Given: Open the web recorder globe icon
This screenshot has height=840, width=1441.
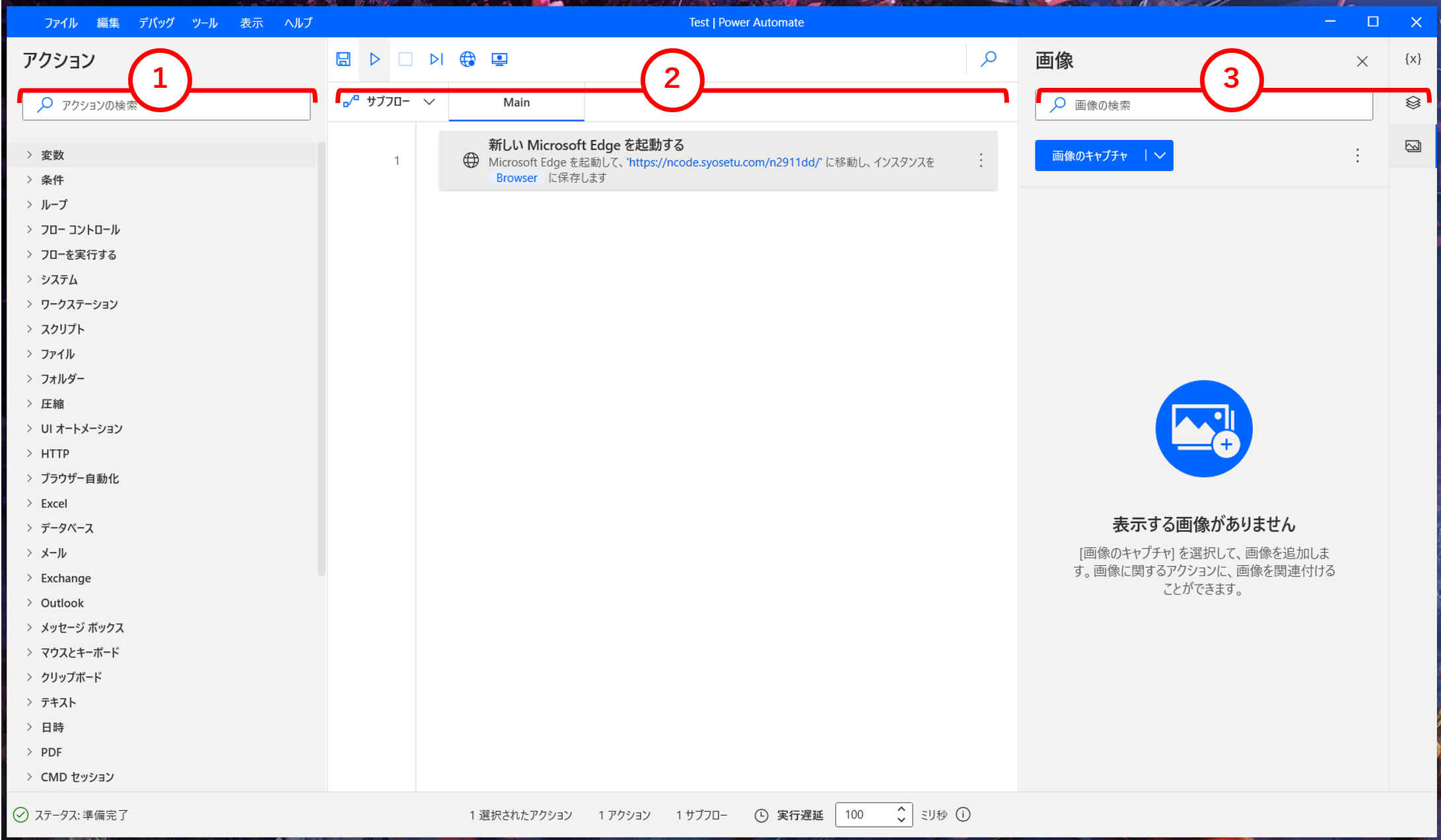Looking at the screenshot, I should pos(468,59).
